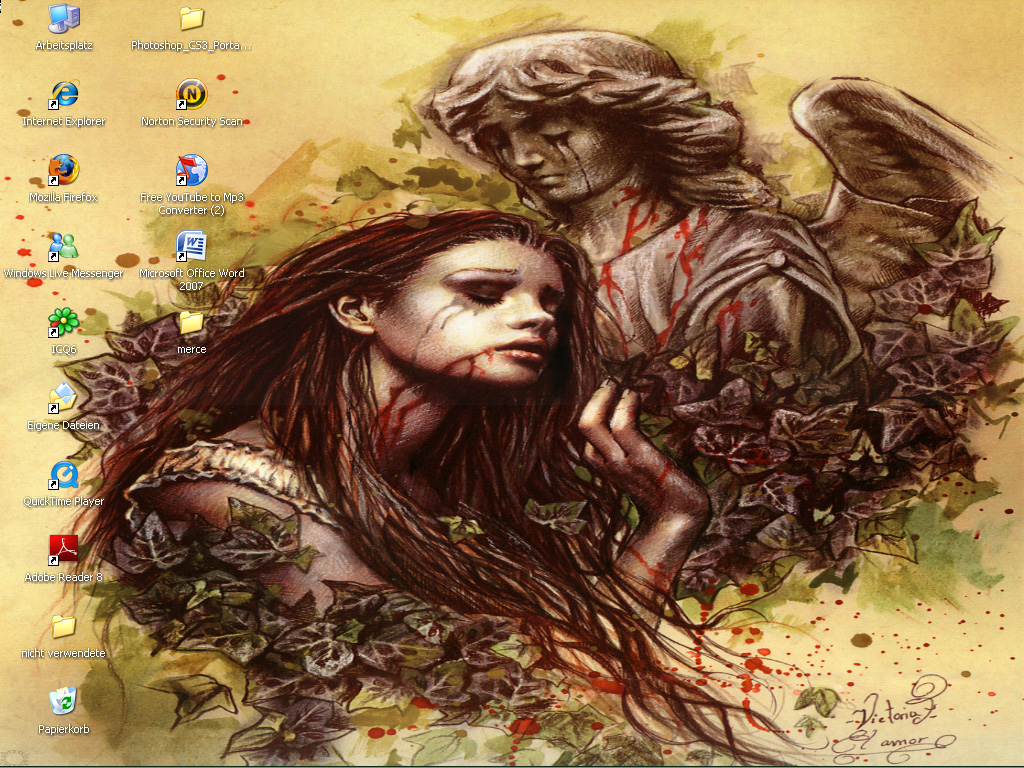Select the Mozilla Firefox shortcut icon

tap(64, 171)
